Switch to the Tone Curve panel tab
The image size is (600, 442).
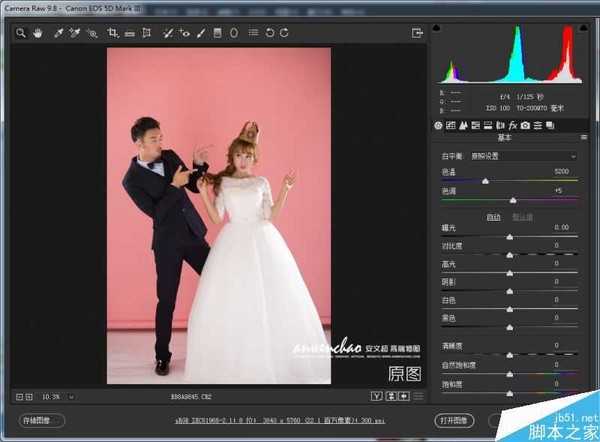point(451,125)
